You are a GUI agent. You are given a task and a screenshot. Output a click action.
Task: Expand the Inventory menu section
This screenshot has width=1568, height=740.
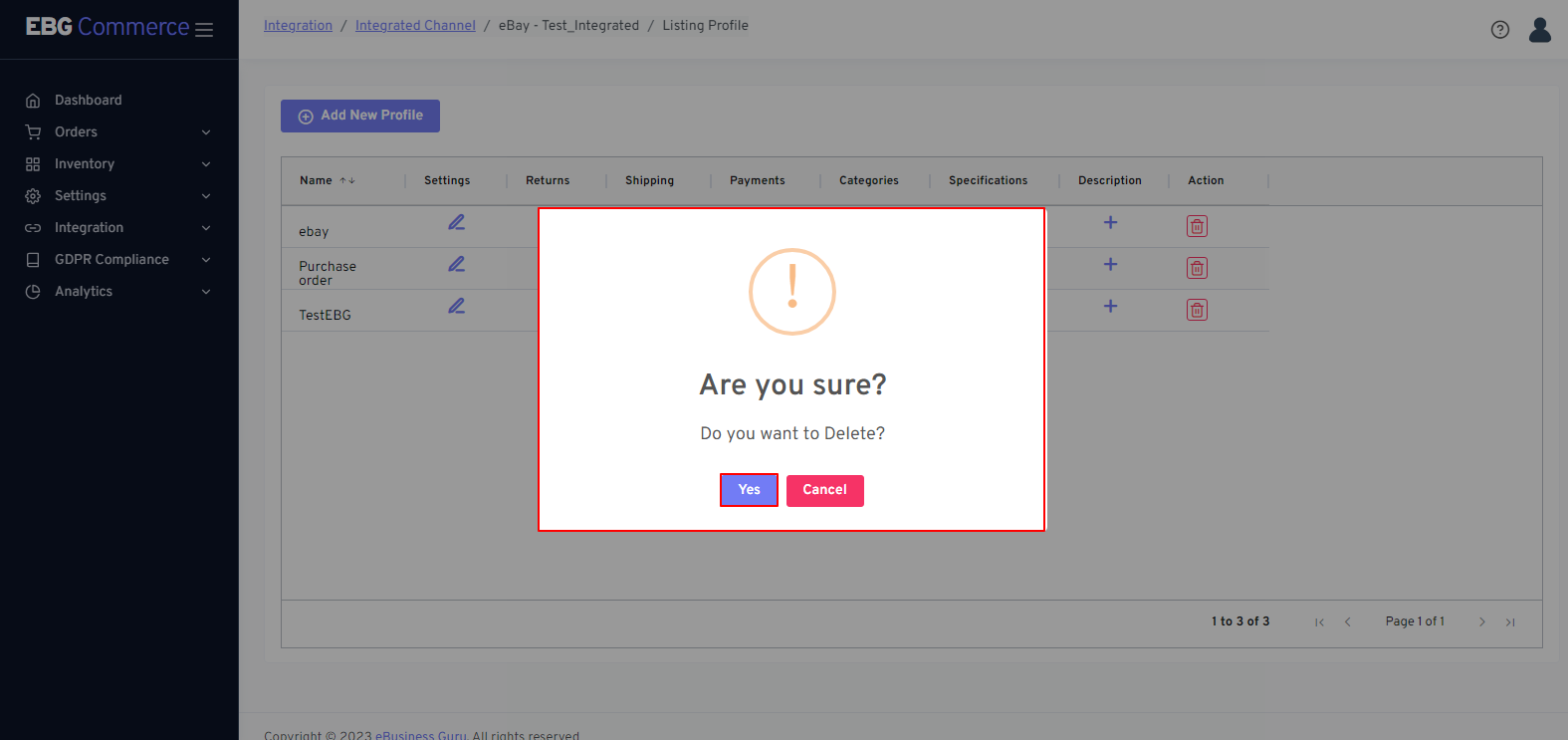coord(117,163)
